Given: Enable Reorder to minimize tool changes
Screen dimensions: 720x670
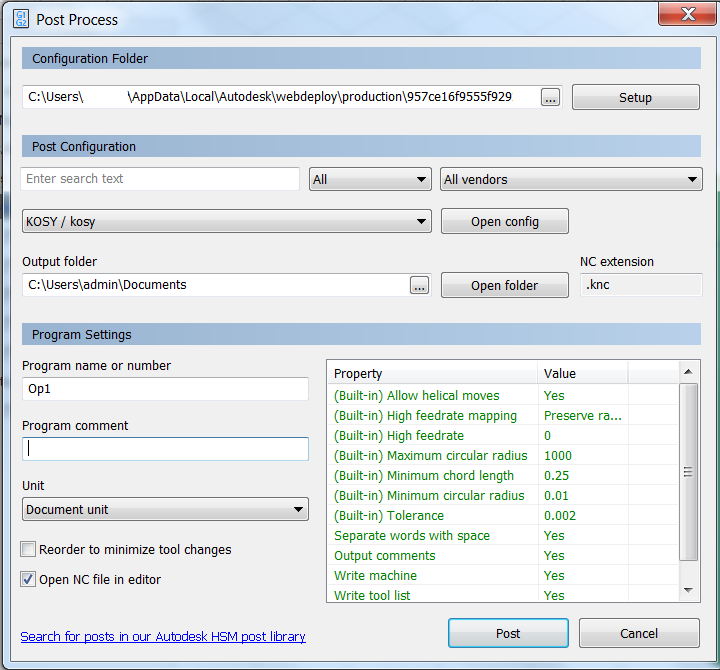Looking at the screenshot, I should [28, 549].
